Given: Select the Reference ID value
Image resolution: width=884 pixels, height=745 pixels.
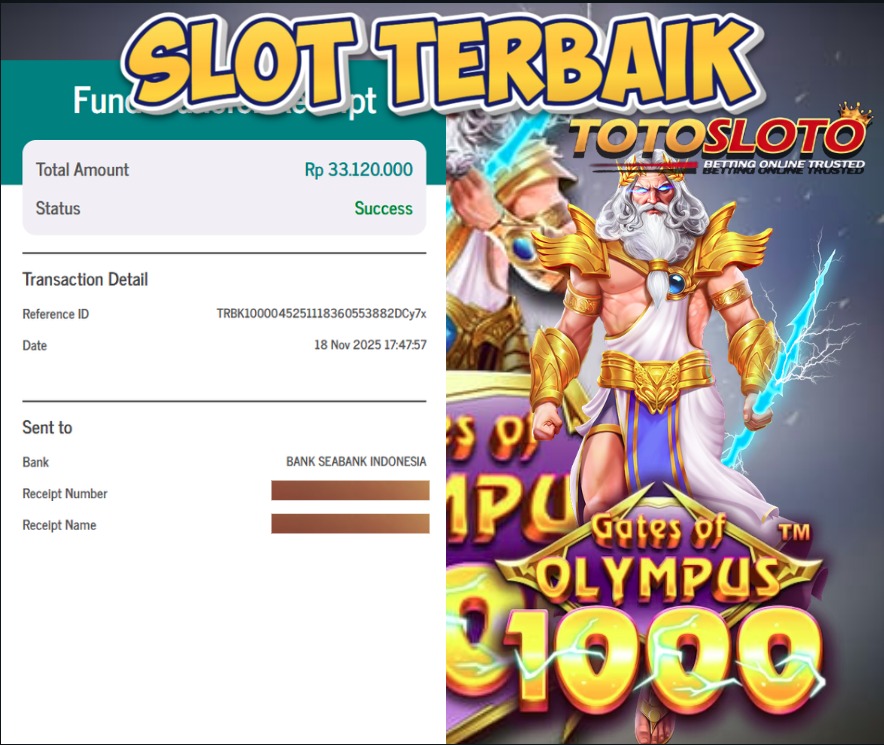Looking at the screenshot, I should click(x=321, y=313).
